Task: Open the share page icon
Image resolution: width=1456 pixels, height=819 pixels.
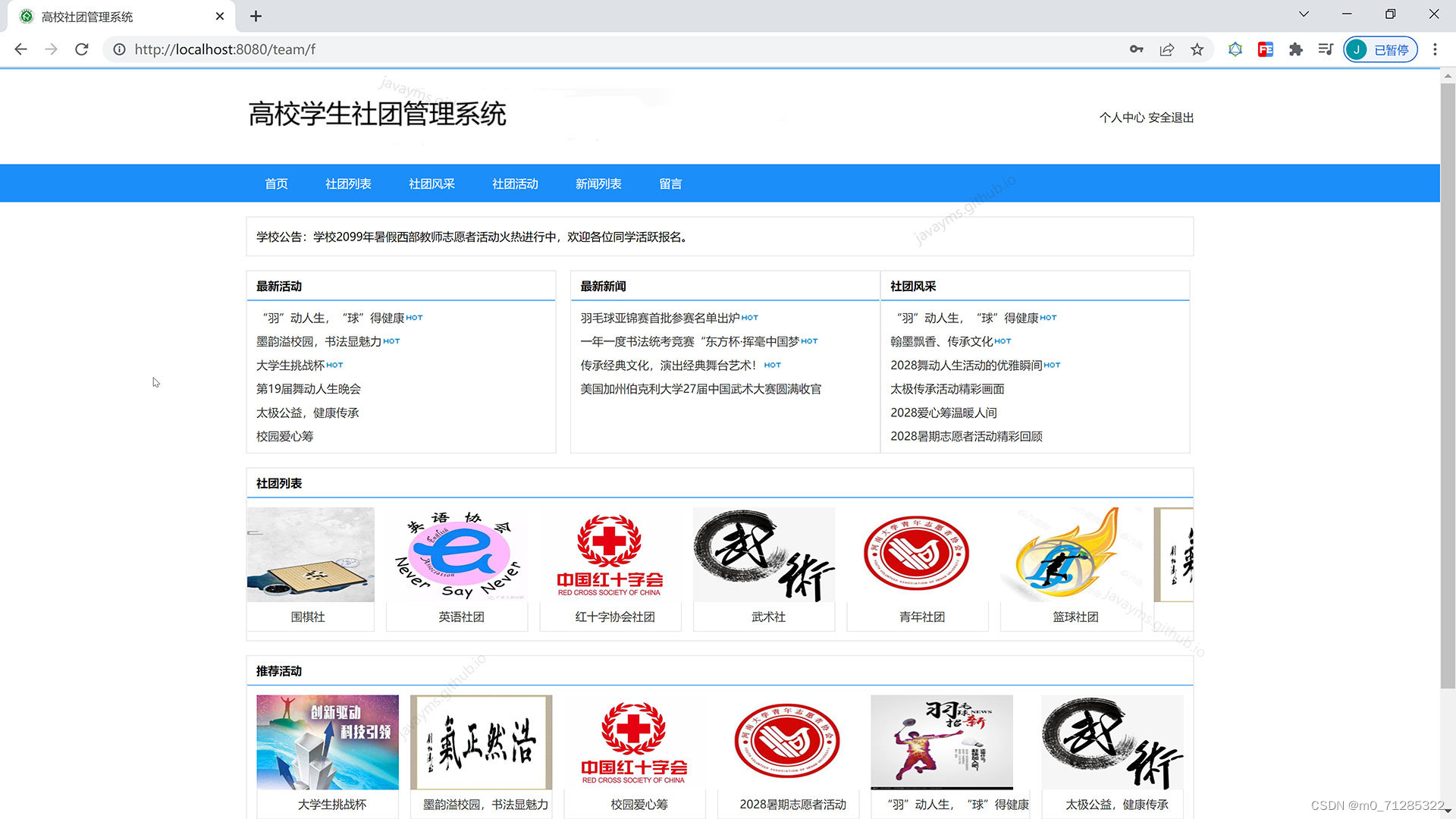Action: click(1166, 49)
